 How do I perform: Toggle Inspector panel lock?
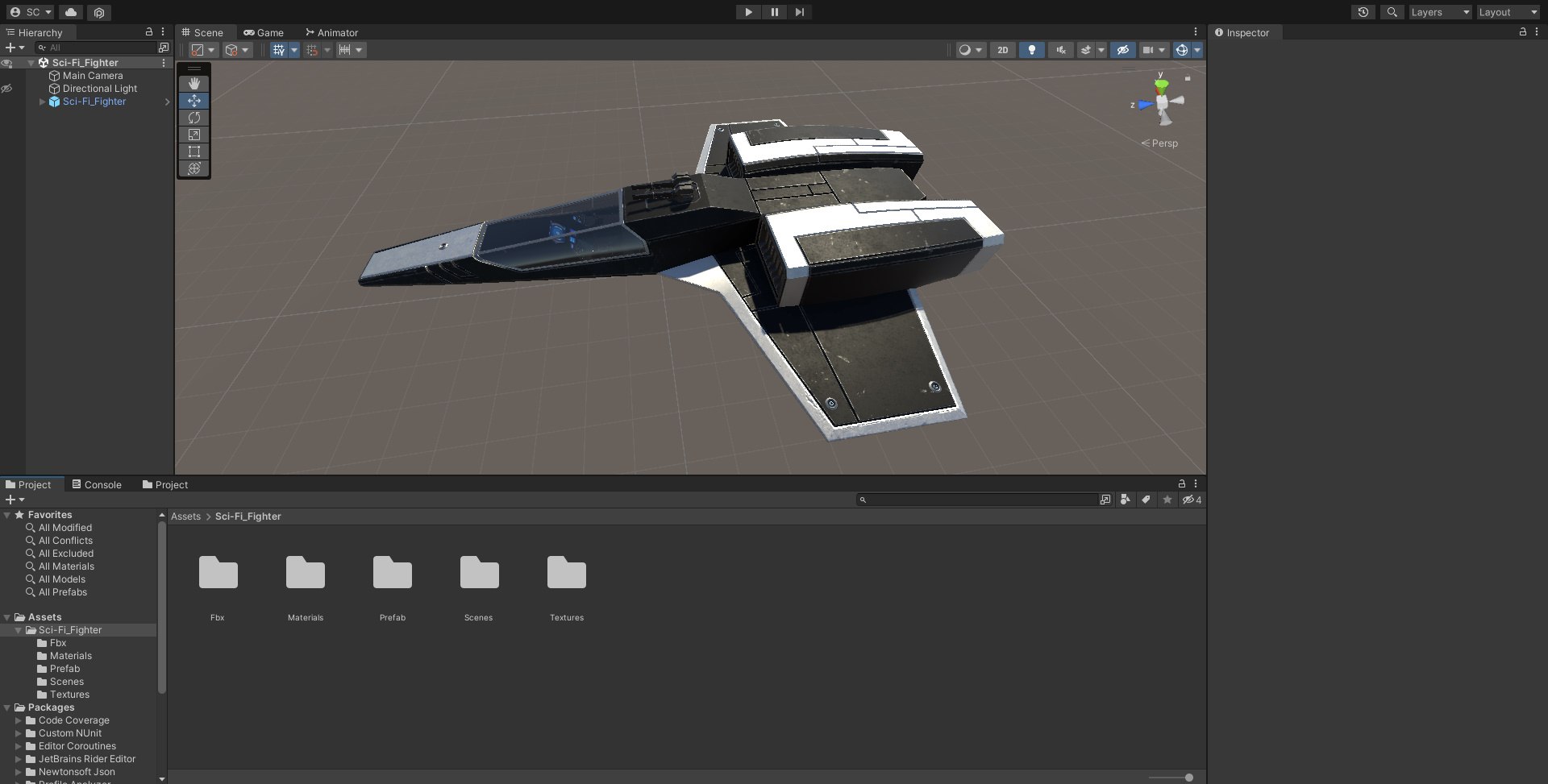coord(1523,32)
